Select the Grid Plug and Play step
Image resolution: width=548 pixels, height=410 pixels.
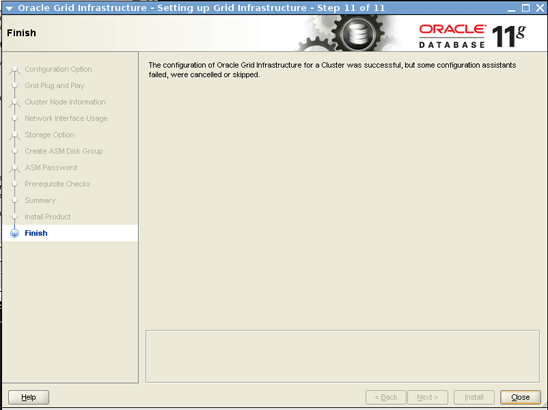coord(54,86)
